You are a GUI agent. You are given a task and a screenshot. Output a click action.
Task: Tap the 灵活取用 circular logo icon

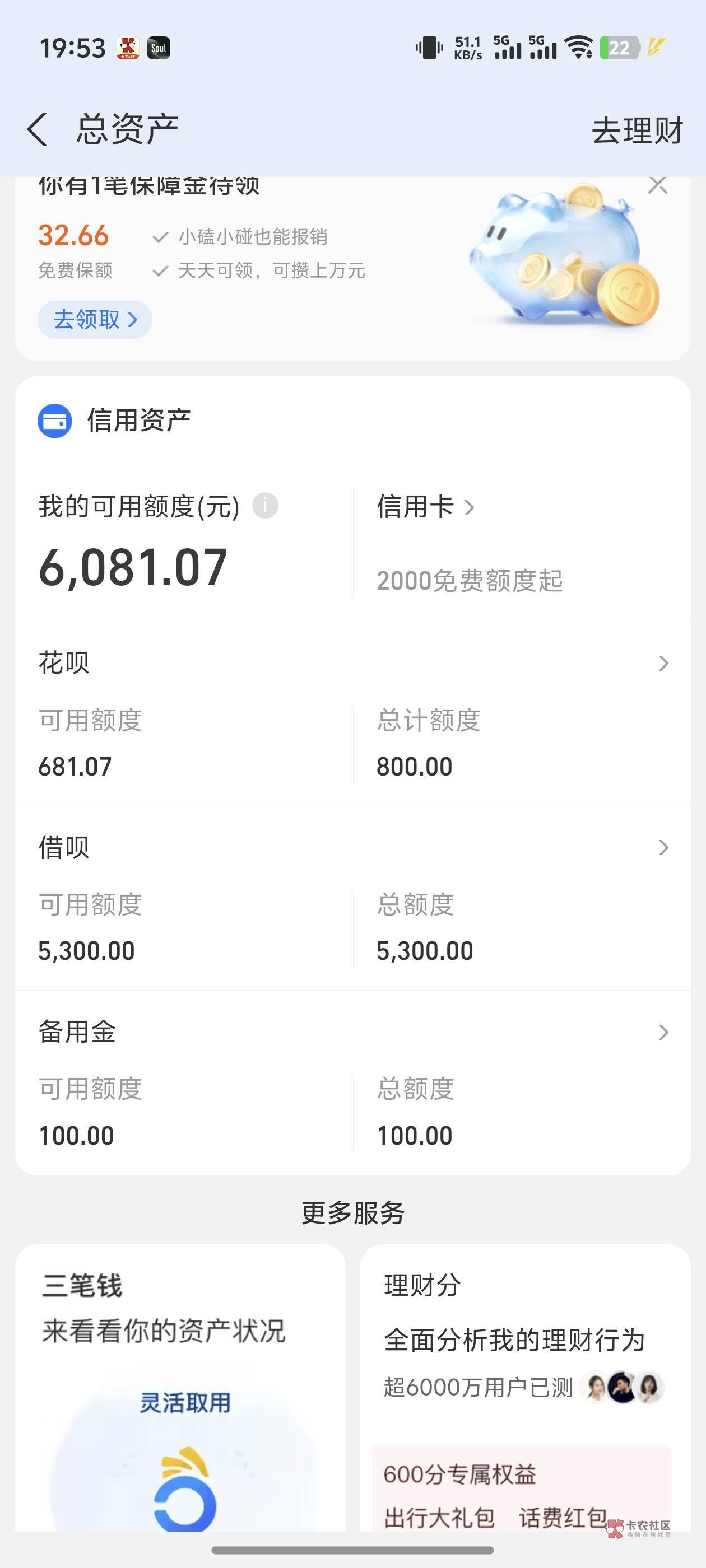184,1491
